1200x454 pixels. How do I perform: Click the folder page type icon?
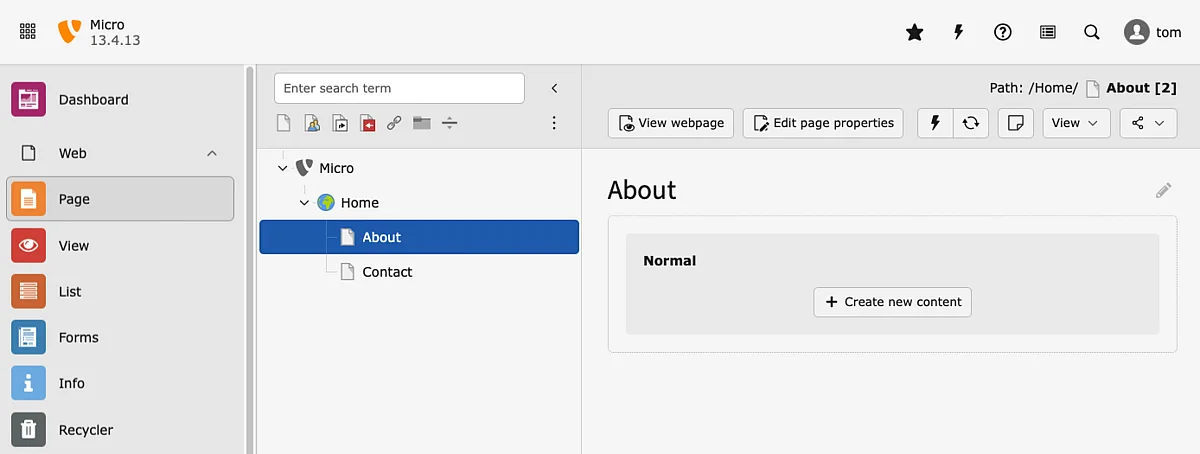point(422,124)
